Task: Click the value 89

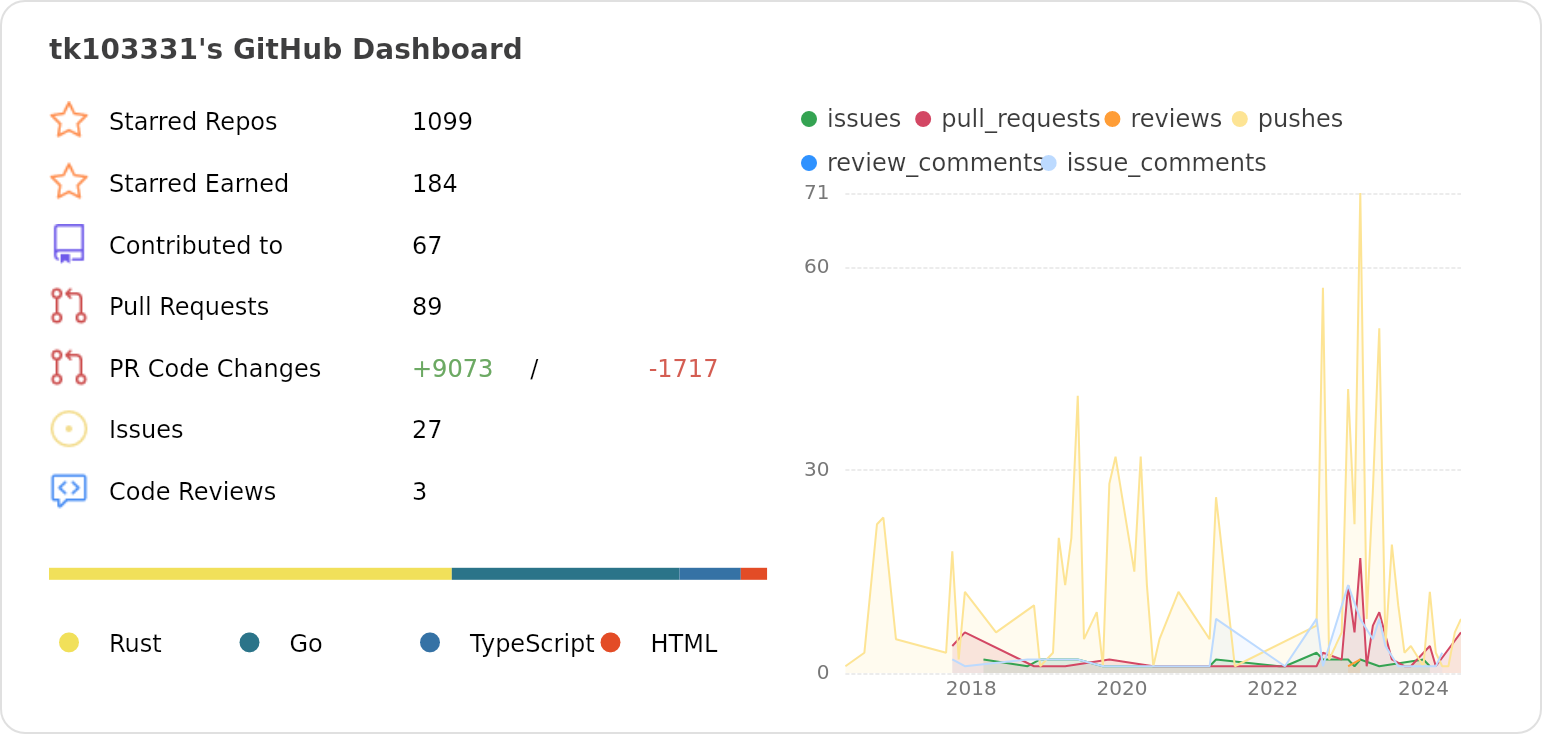Action: click(427, 307)
